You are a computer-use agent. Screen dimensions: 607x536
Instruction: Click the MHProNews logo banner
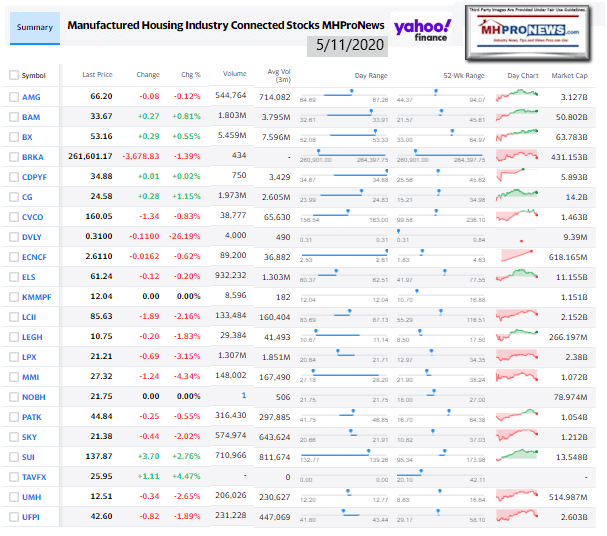541,23
